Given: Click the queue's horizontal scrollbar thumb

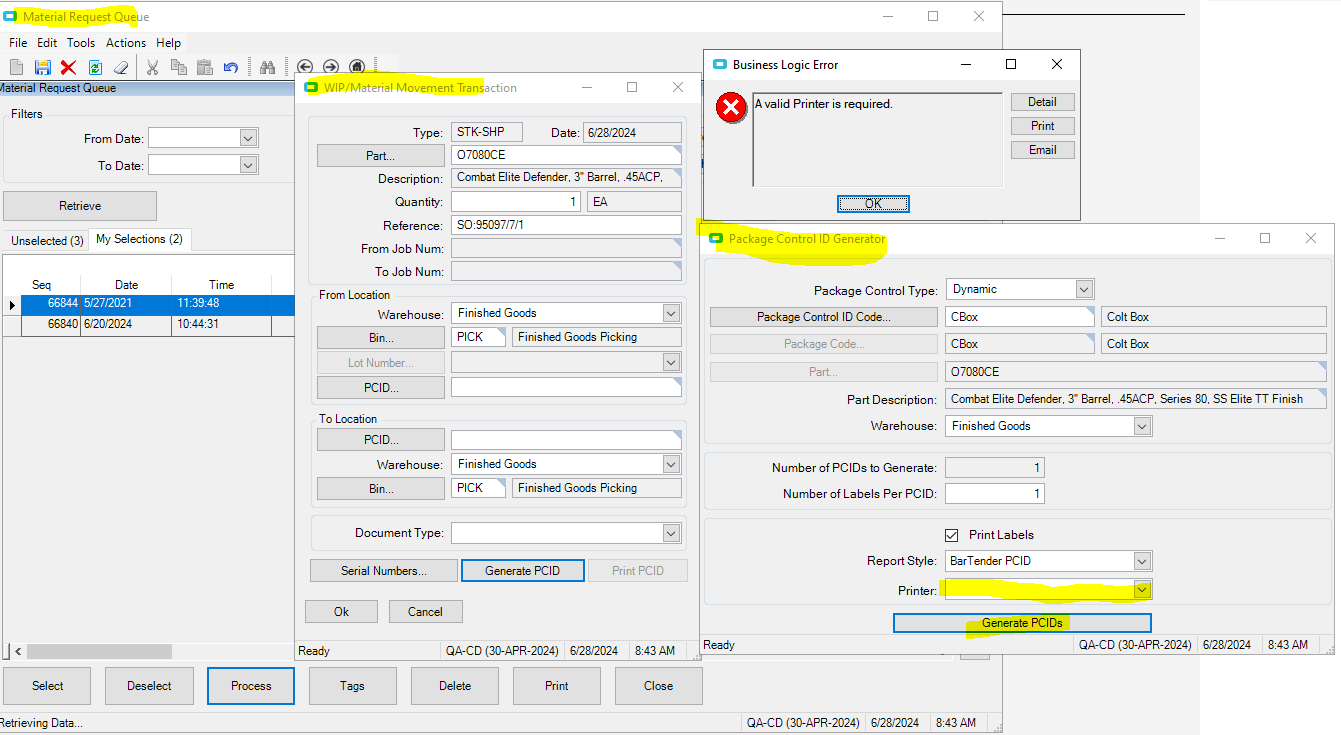Looking at the screenshot, I should [100, 651].
